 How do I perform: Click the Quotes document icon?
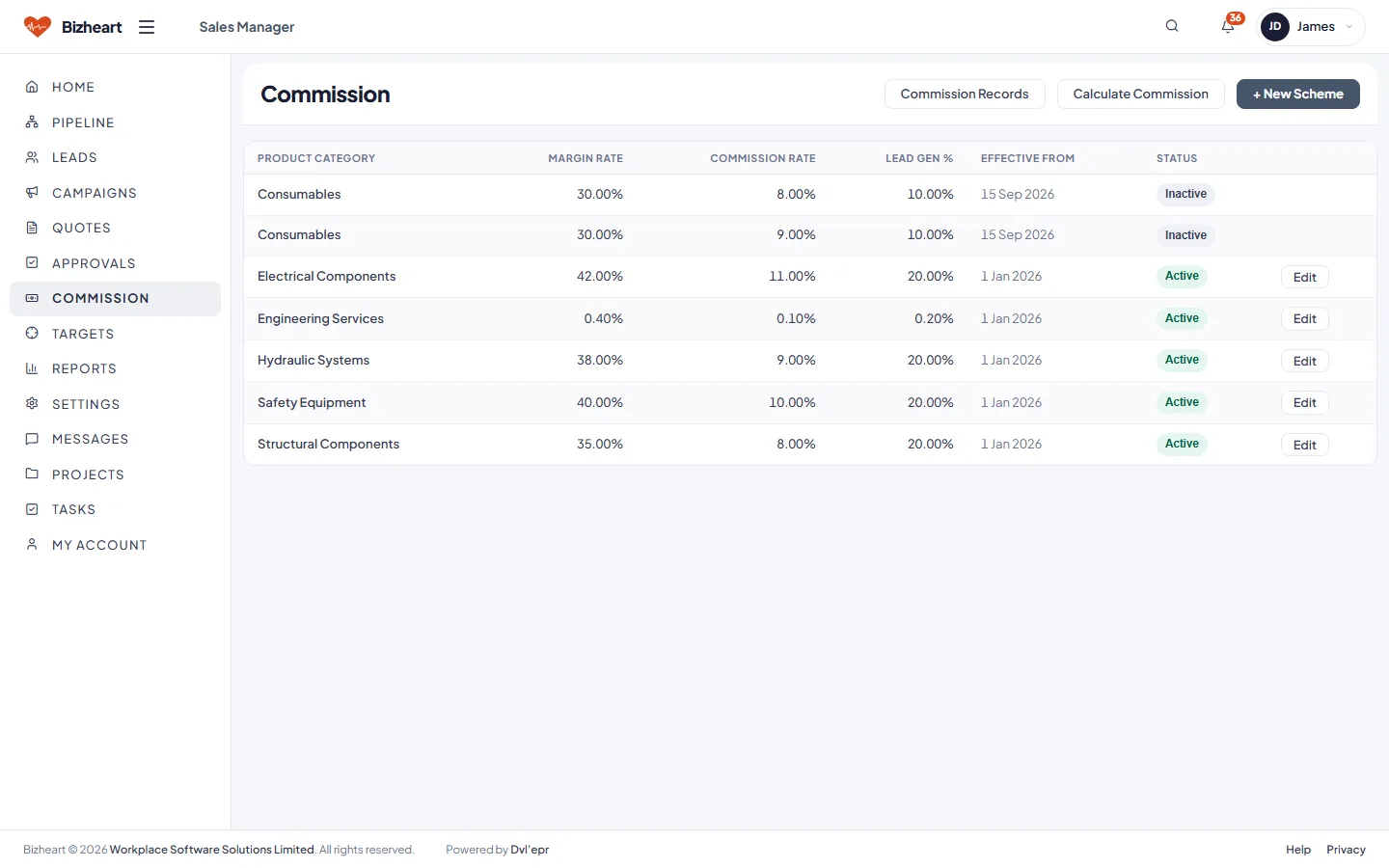pos(32,228)
